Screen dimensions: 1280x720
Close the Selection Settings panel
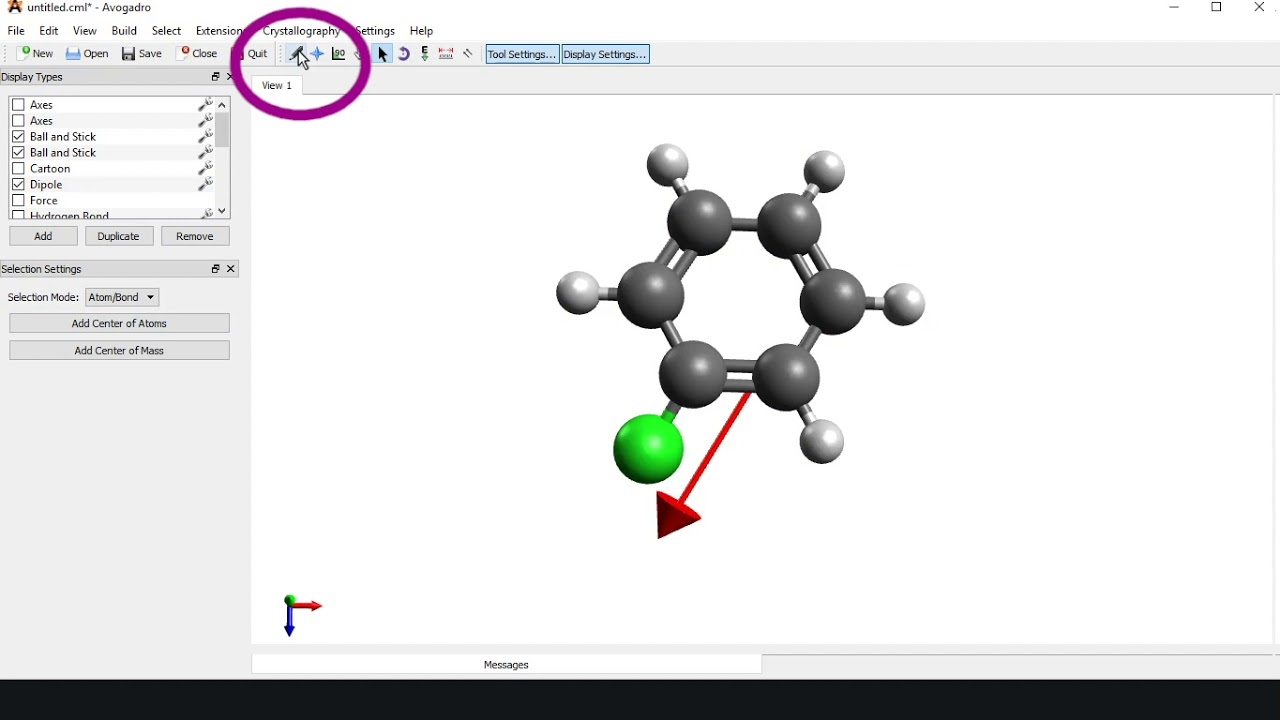(x=231, y=269)
